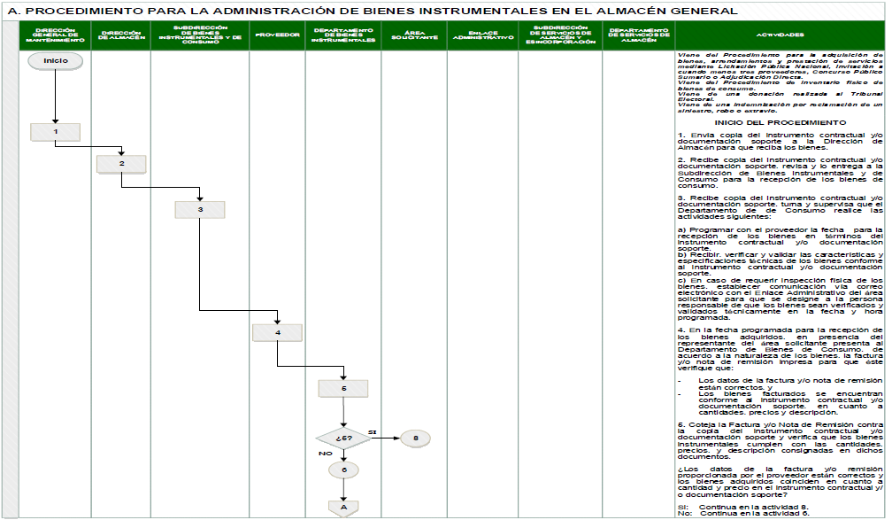Viewport: 892px width, 520px height.
Task: Click the Inicio start oval
Action: pyautogui.click(x=55, y=62)
